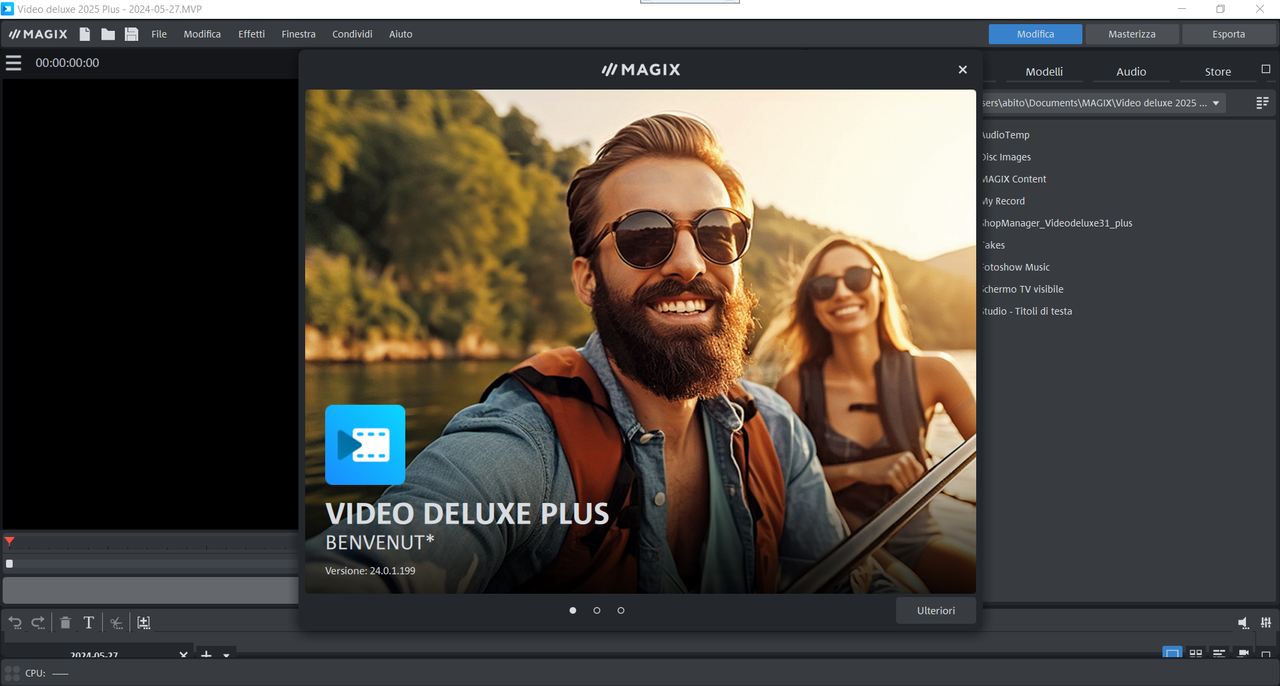The height and width of the screenshot is (686, 1280).
Task: Open the Studio - Titoli di testa item
Action: point(1026,311)
